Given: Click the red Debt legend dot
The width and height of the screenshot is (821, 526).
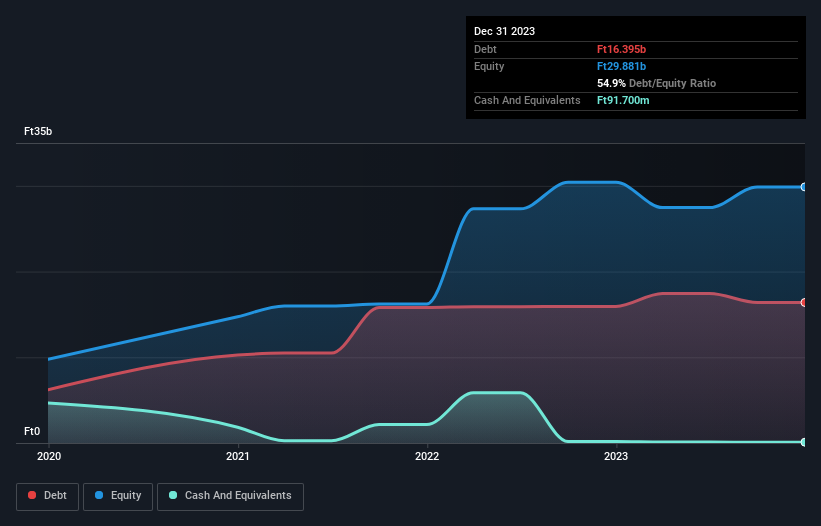Looking at the screenshot, I should pos(32,495).
